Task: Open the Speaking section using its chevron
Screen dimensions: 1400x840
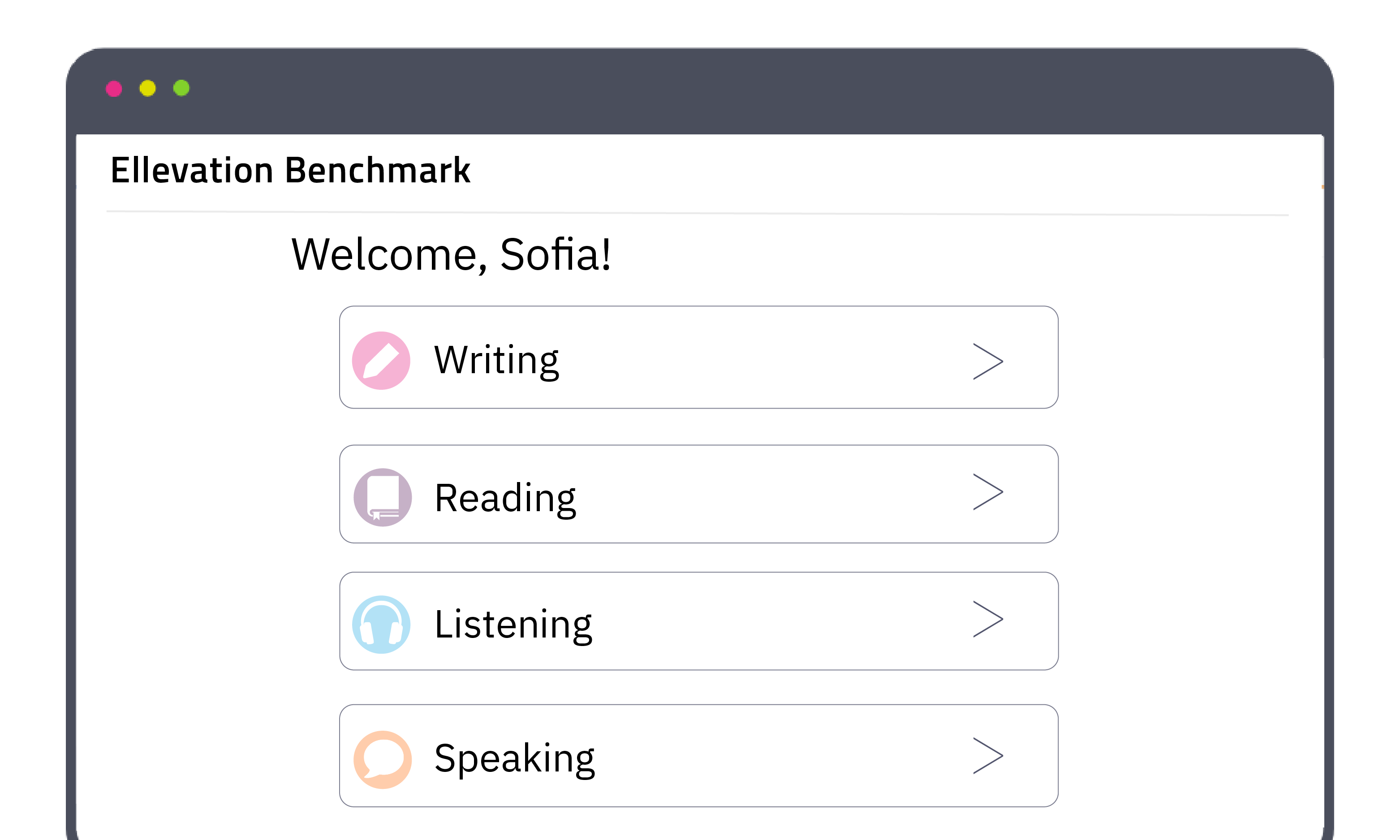Action: tap(987, 756)
